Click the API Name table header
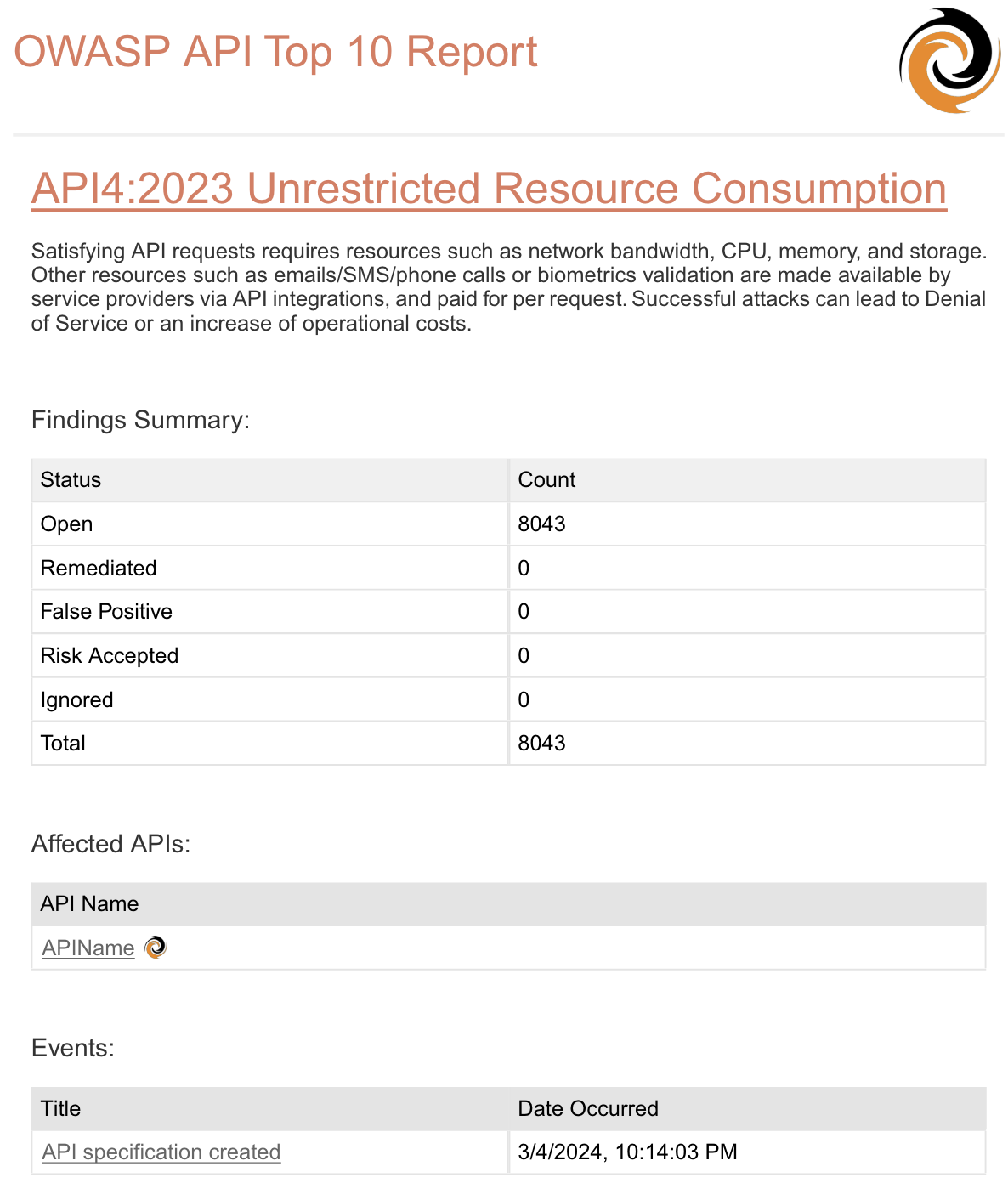The height and width of the screenshot is (1200, 1008). pyautogui.click(x=89, y=903)
